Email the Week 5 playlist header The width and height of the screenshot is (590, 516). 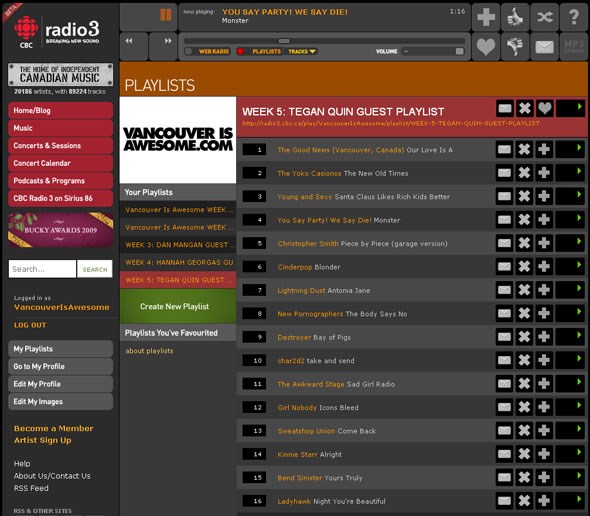[505, 109]
